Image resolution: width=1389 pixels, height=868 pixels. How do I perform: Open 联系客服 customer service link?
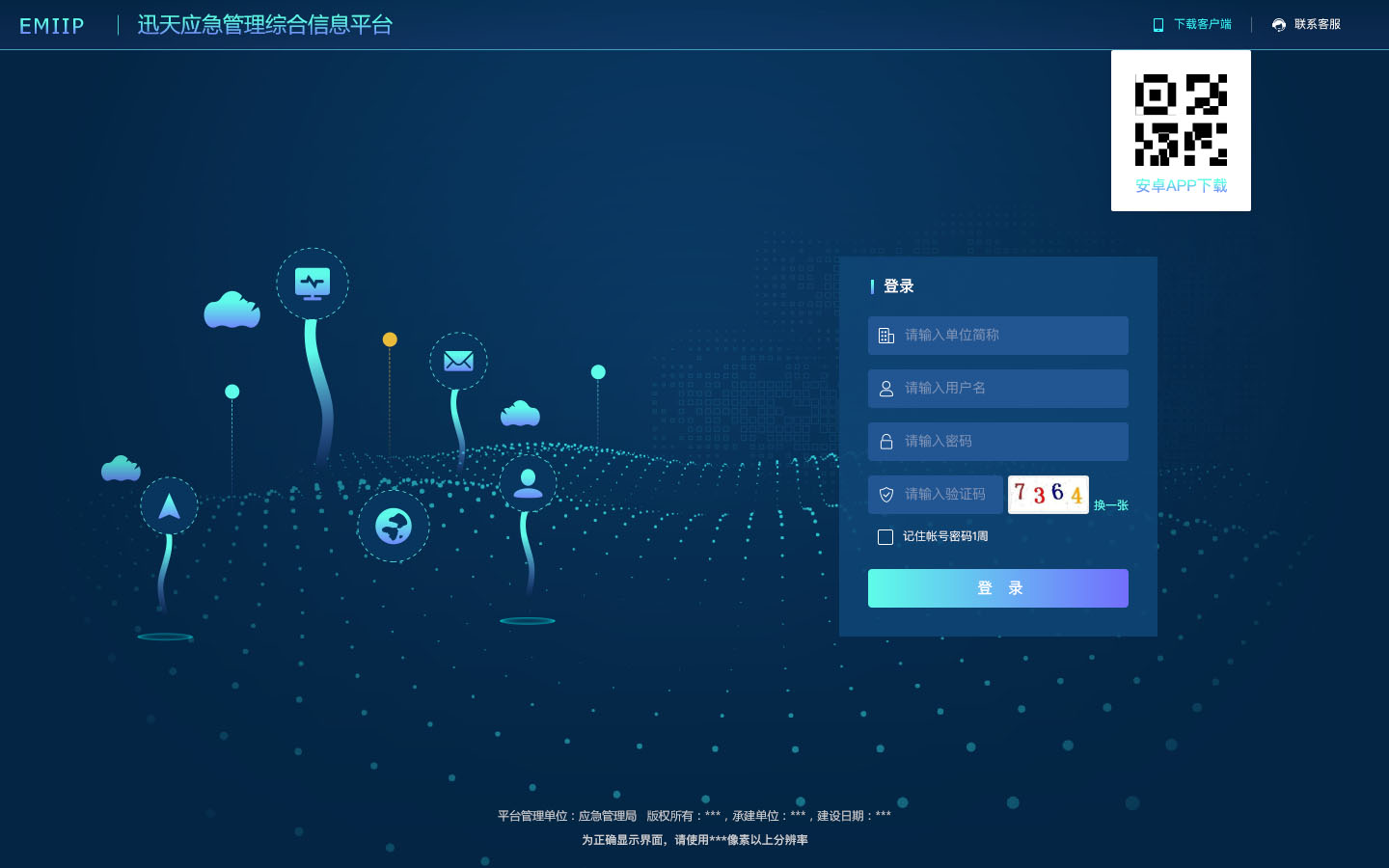tap(1317, 25)
